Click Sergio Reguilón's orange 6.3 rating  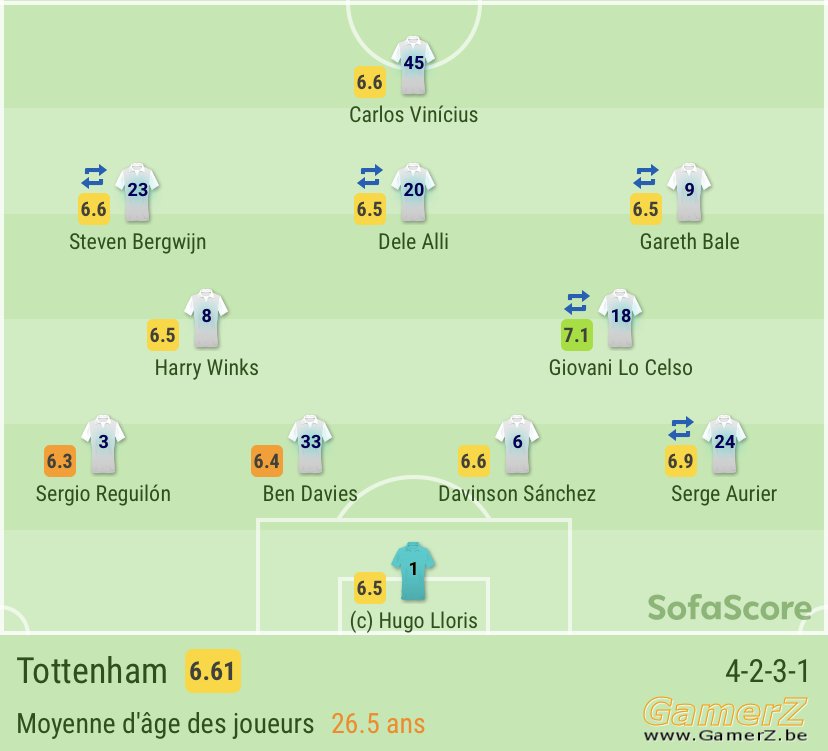[60, 461]
